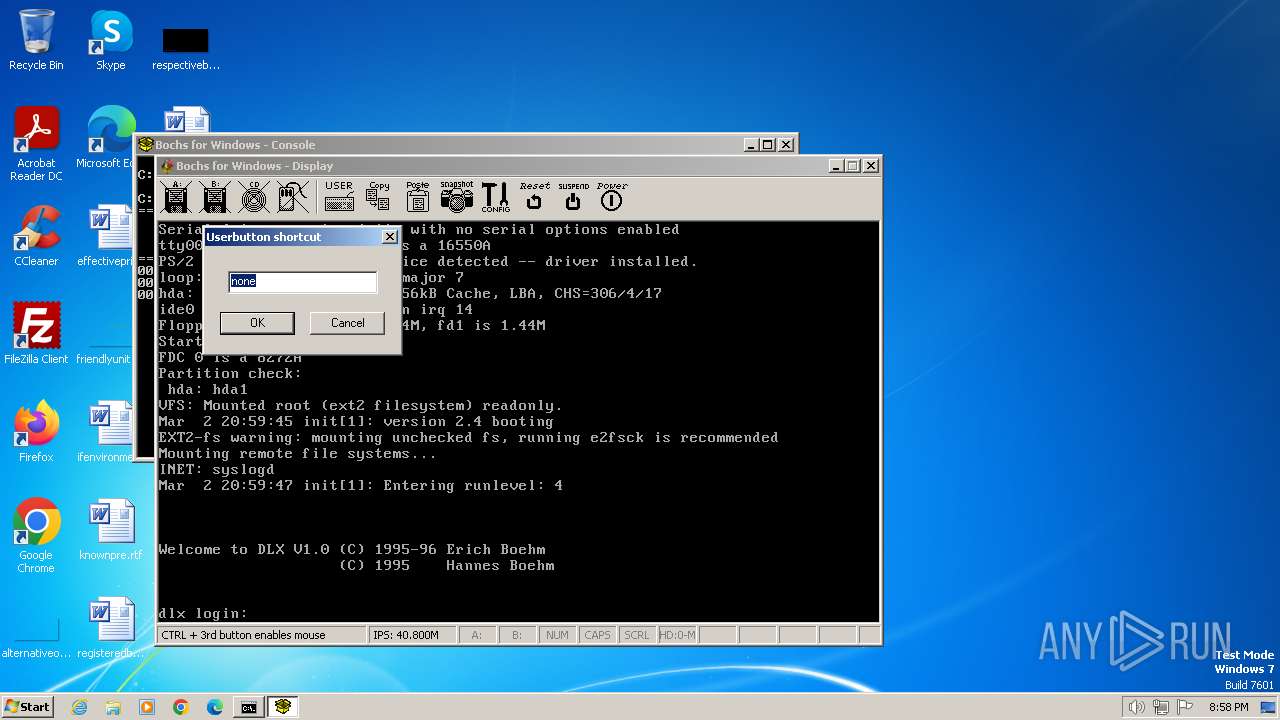Open the Skype desktop shortcut
This screenshot has height=720, width=1280.
tap(110, 40)
